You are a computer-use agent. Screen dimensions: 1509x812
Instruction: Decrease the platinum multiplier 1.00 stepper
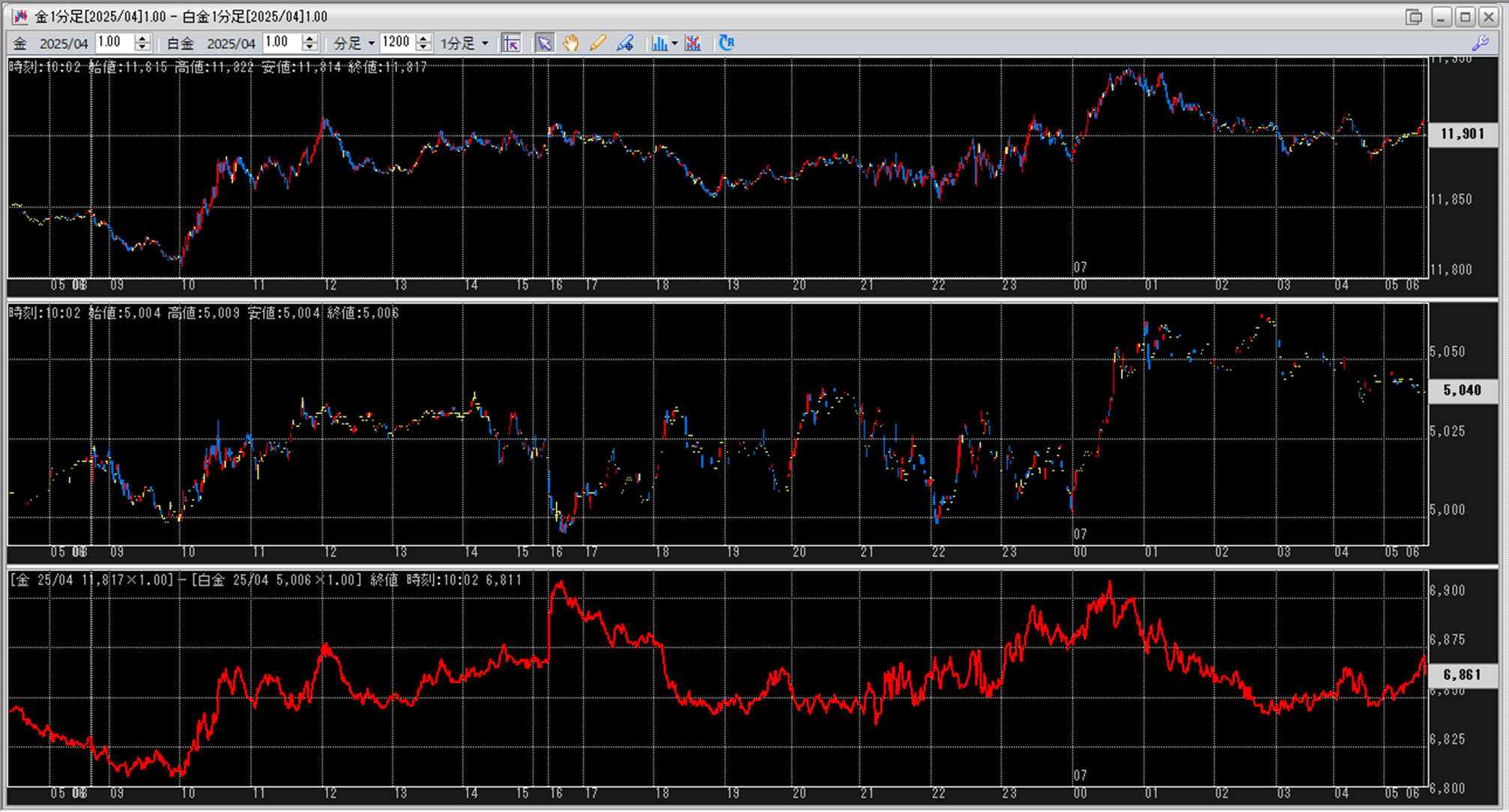click(x=309, y=48)
